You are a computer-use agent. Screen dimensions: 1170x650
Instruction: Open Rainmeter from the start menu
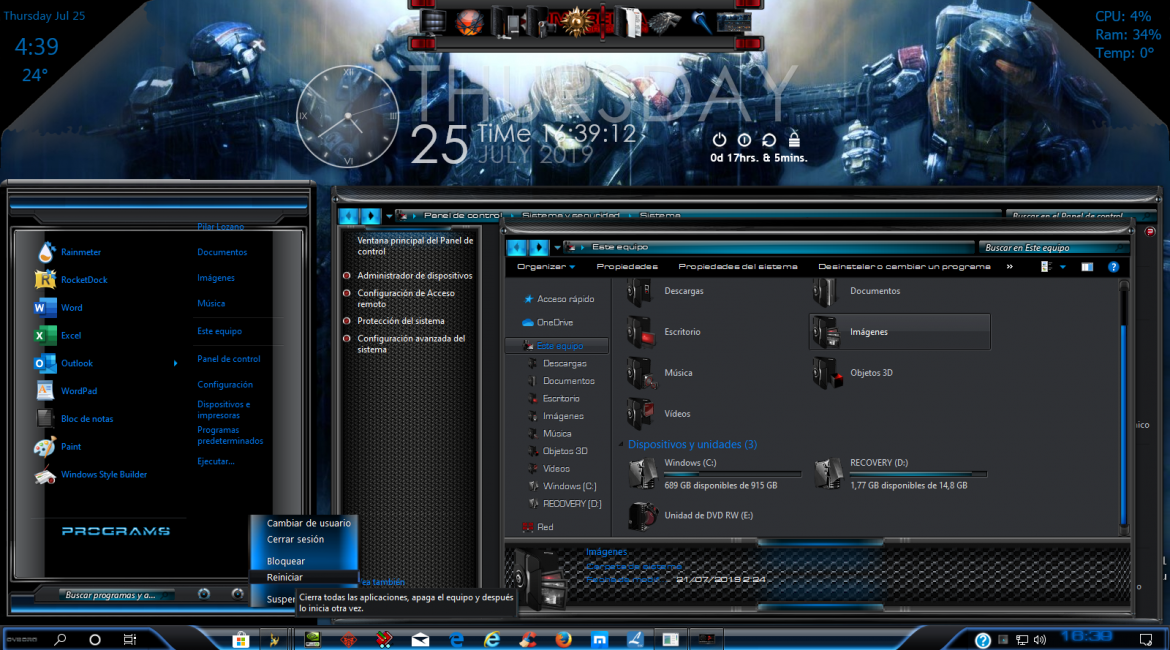click(81, 252)
